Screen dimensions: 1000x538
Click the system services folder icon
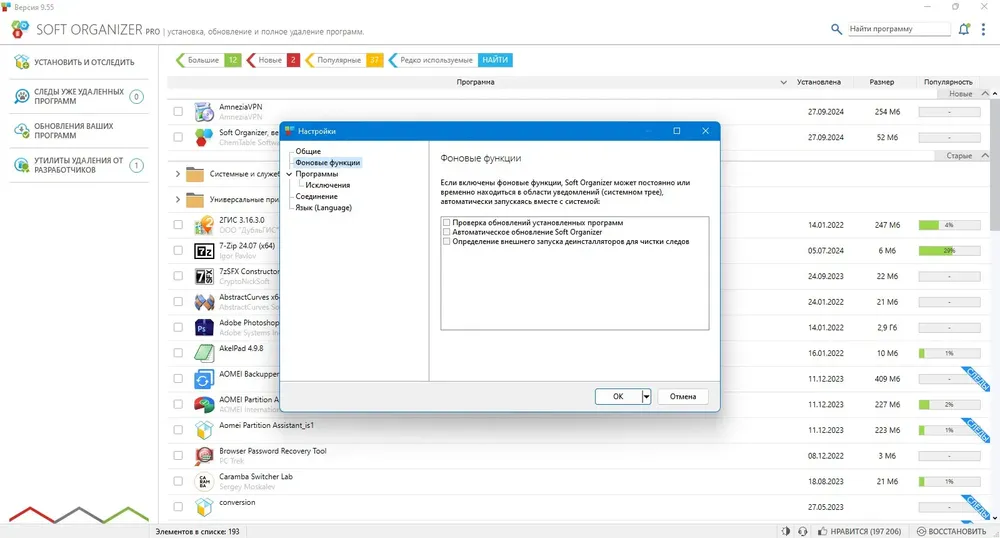click(195, 174)
